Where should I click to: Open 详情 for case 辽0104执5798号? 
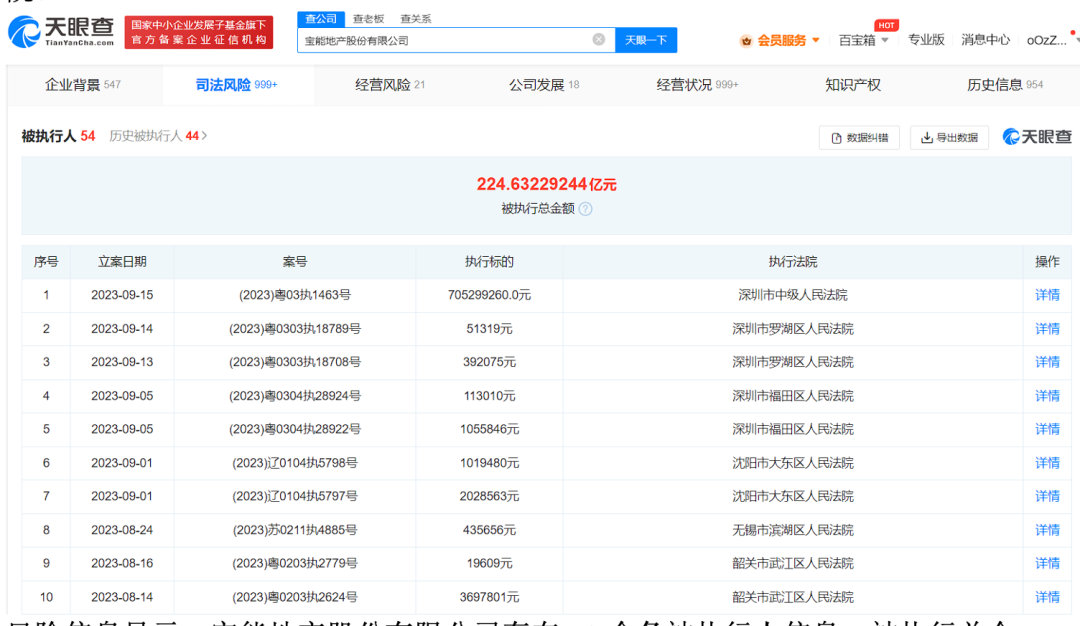1047,463
